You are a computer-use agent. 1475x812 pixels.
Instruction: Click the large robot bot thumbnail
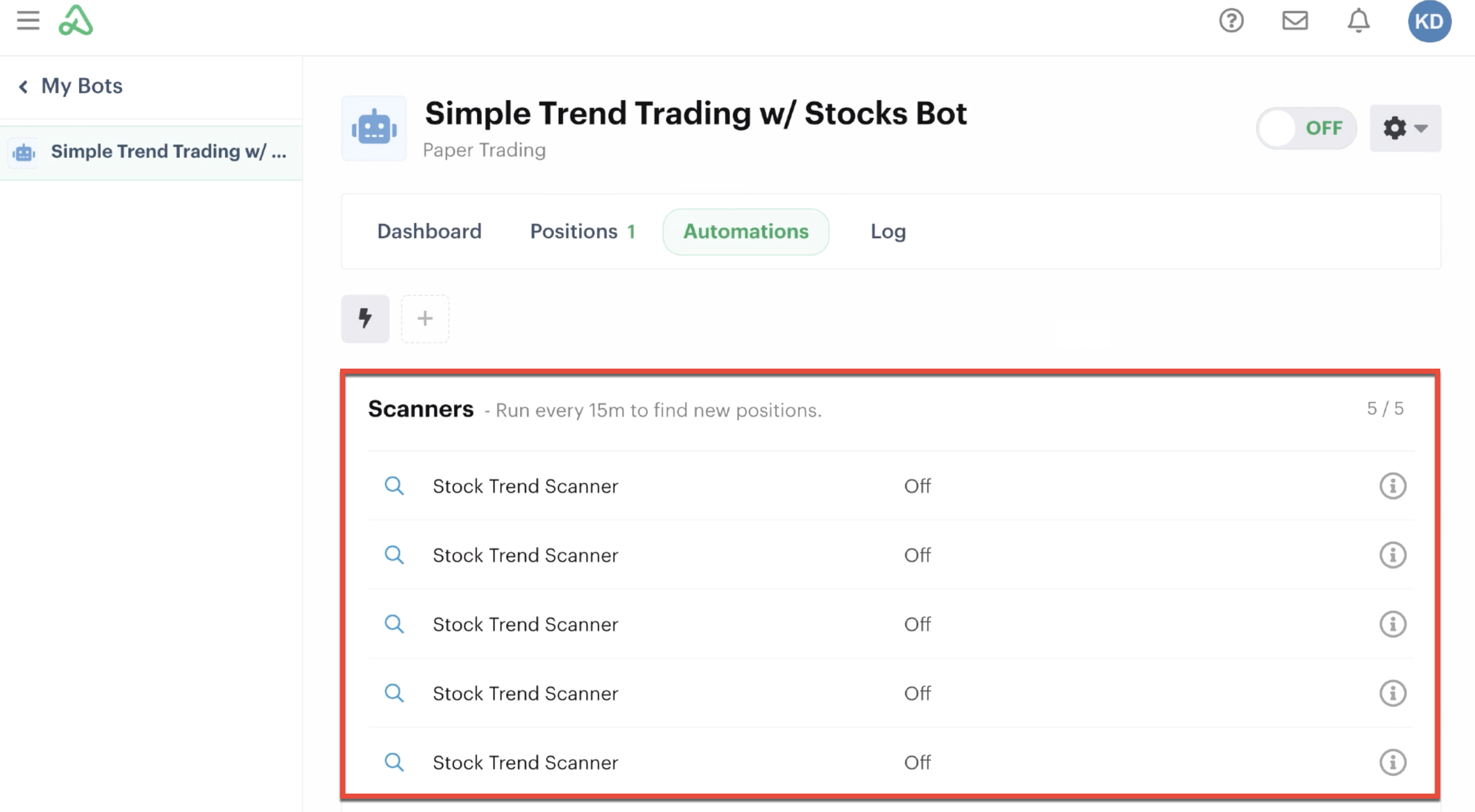point(374,128)
